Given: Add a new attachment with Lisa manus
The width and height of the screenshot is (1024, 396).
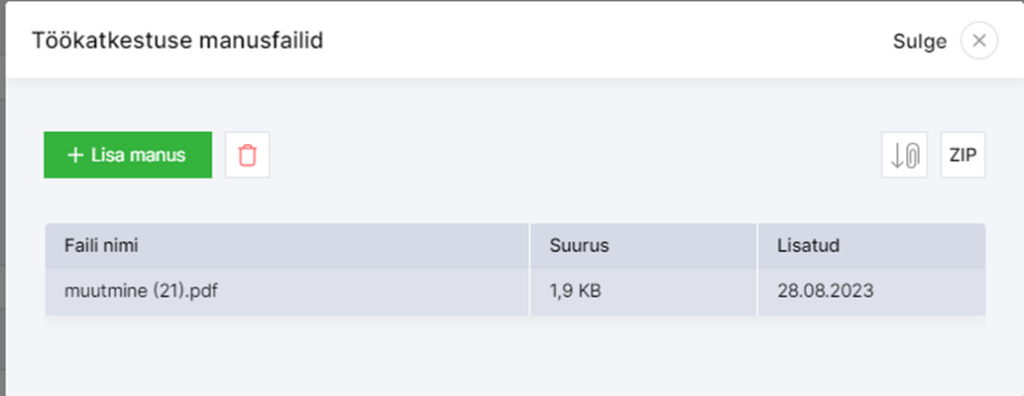Looking at the screenshot, I should pos(128,155).
